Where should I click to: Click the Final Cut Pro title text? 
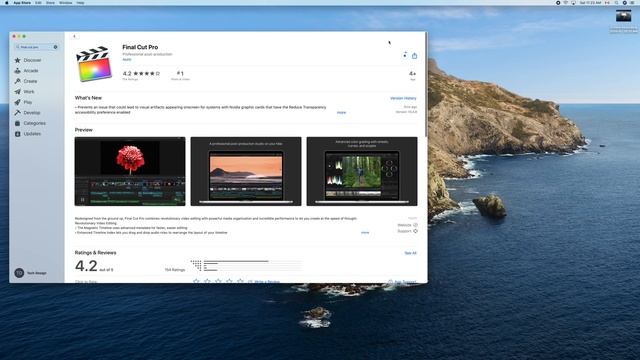click(x=140, y=47)
